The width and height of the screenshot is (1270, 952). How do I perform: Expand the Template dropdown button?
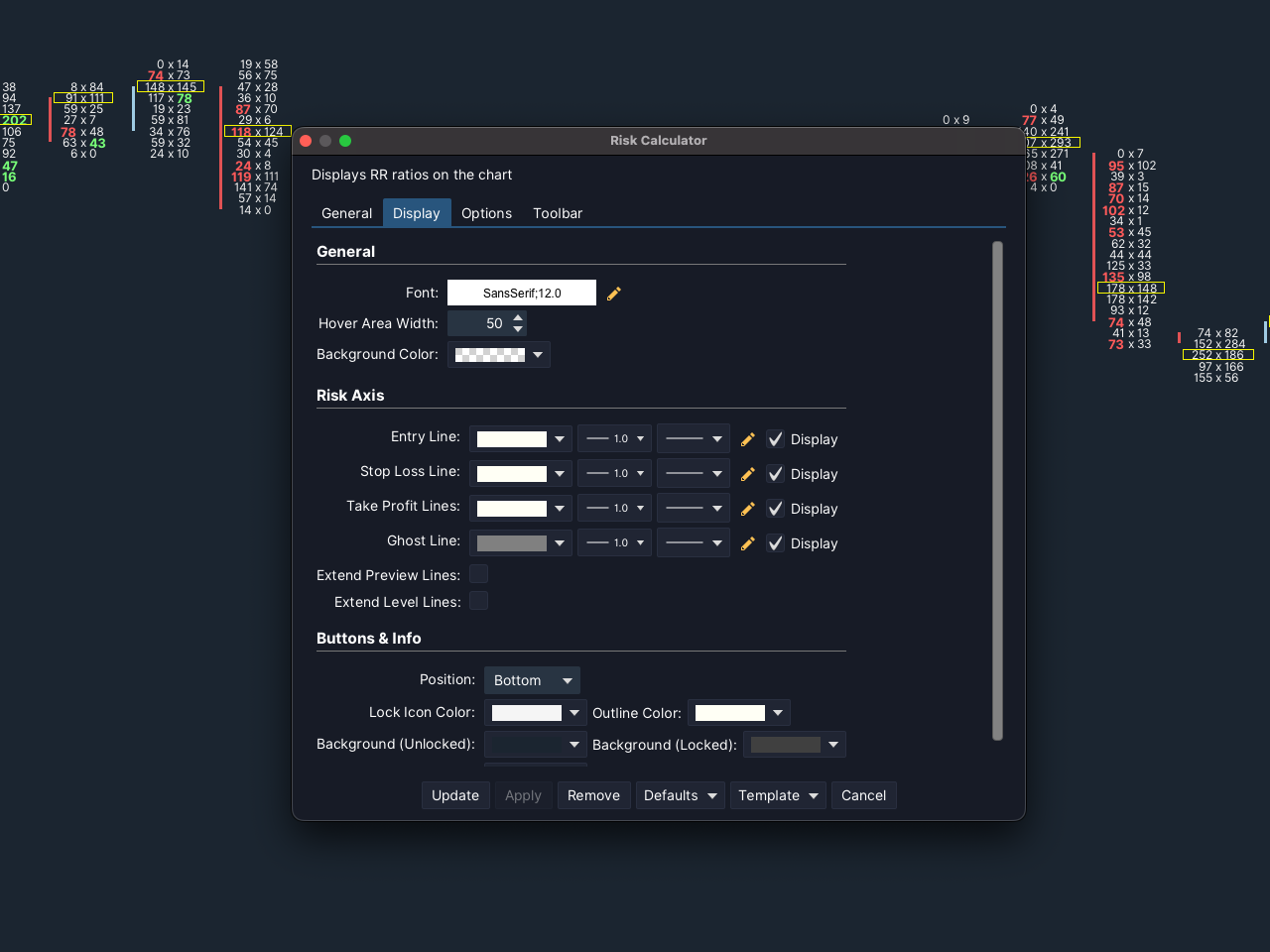pos(778,795)
